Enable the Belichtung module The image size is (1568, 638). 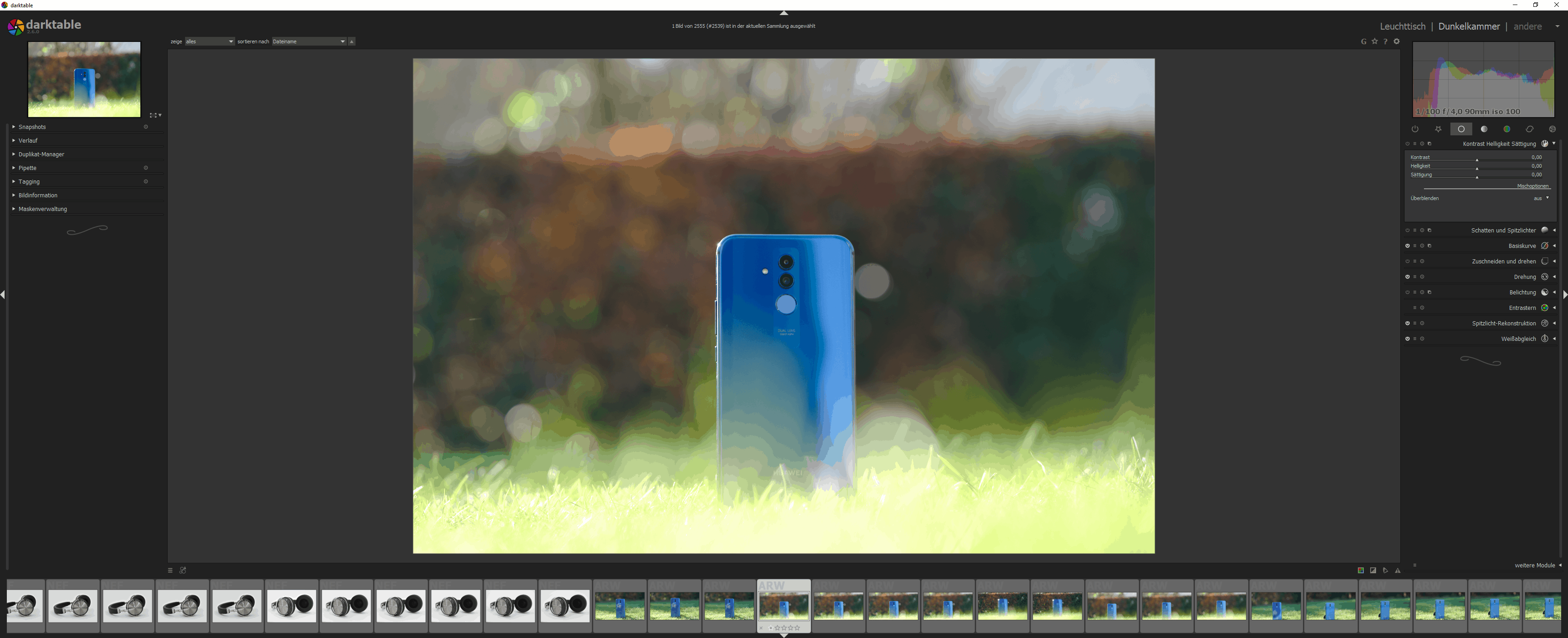coord(1407,292)
